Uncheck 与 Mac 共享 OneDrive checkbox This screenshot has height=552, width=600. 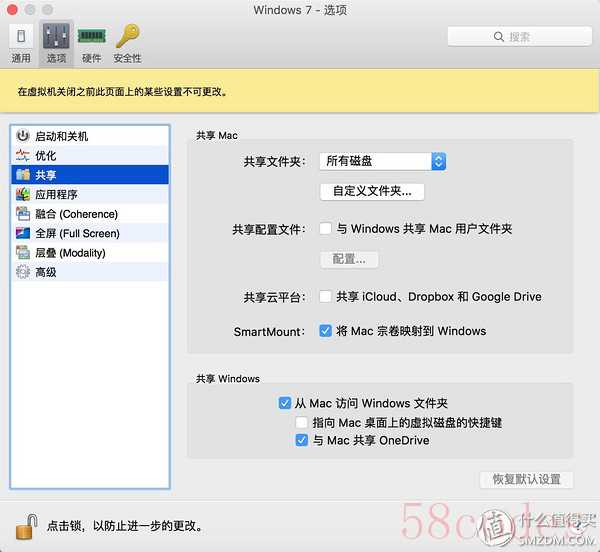click(302, 440)
